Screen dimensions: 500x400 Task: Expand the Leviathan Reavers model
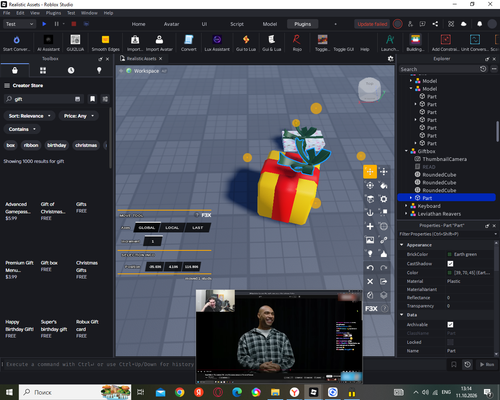point(406,214)
